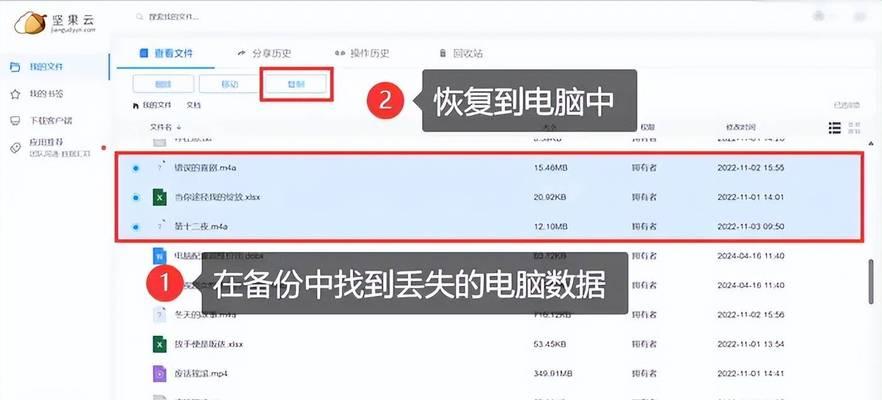Screen dimensions: 882x400
Task: Click 我的文件 breadcrumb link
Action: [x=156, y=105]
